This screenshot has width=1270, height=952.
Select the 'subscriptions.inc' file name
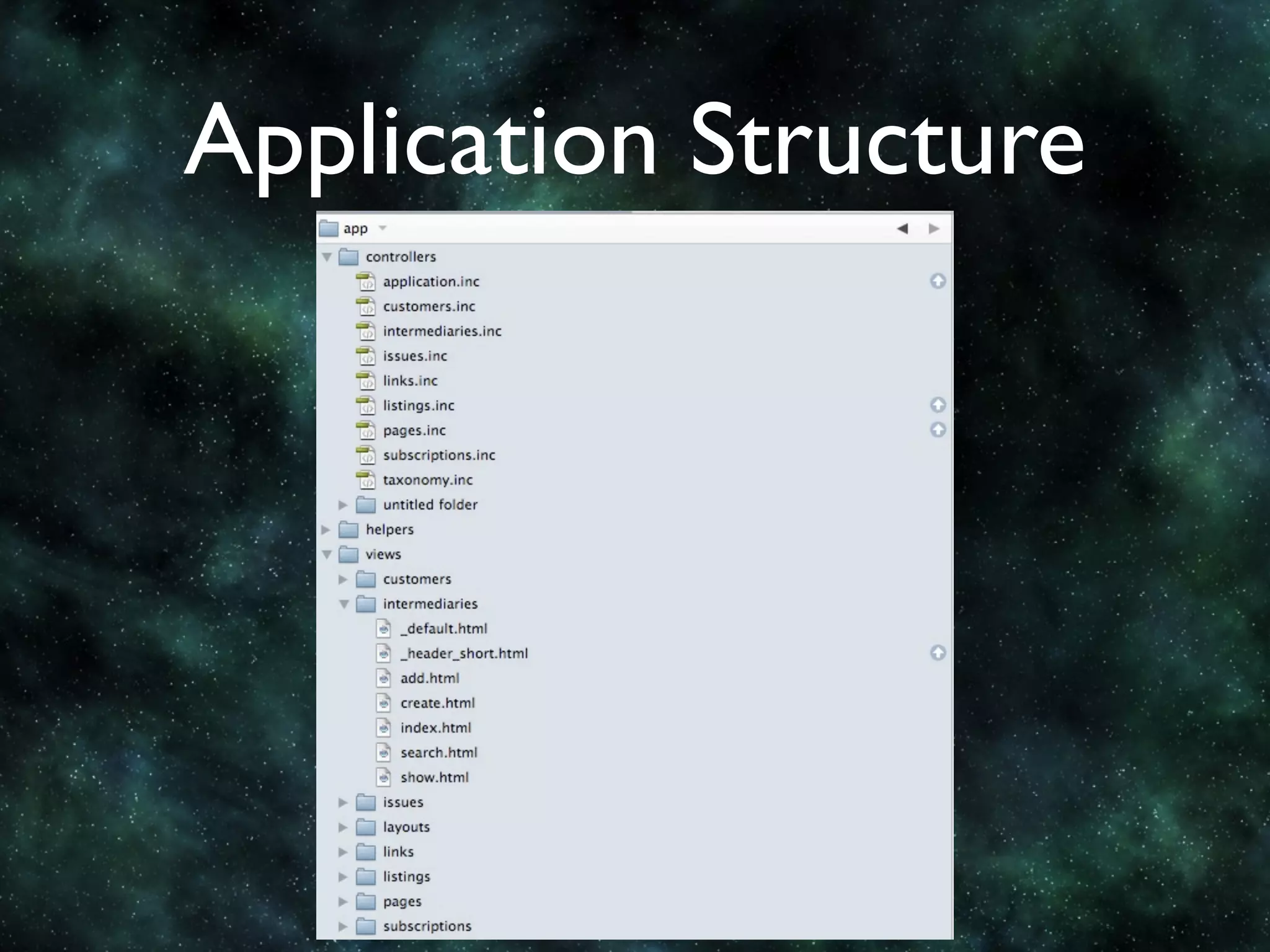(x=439, y=456)
